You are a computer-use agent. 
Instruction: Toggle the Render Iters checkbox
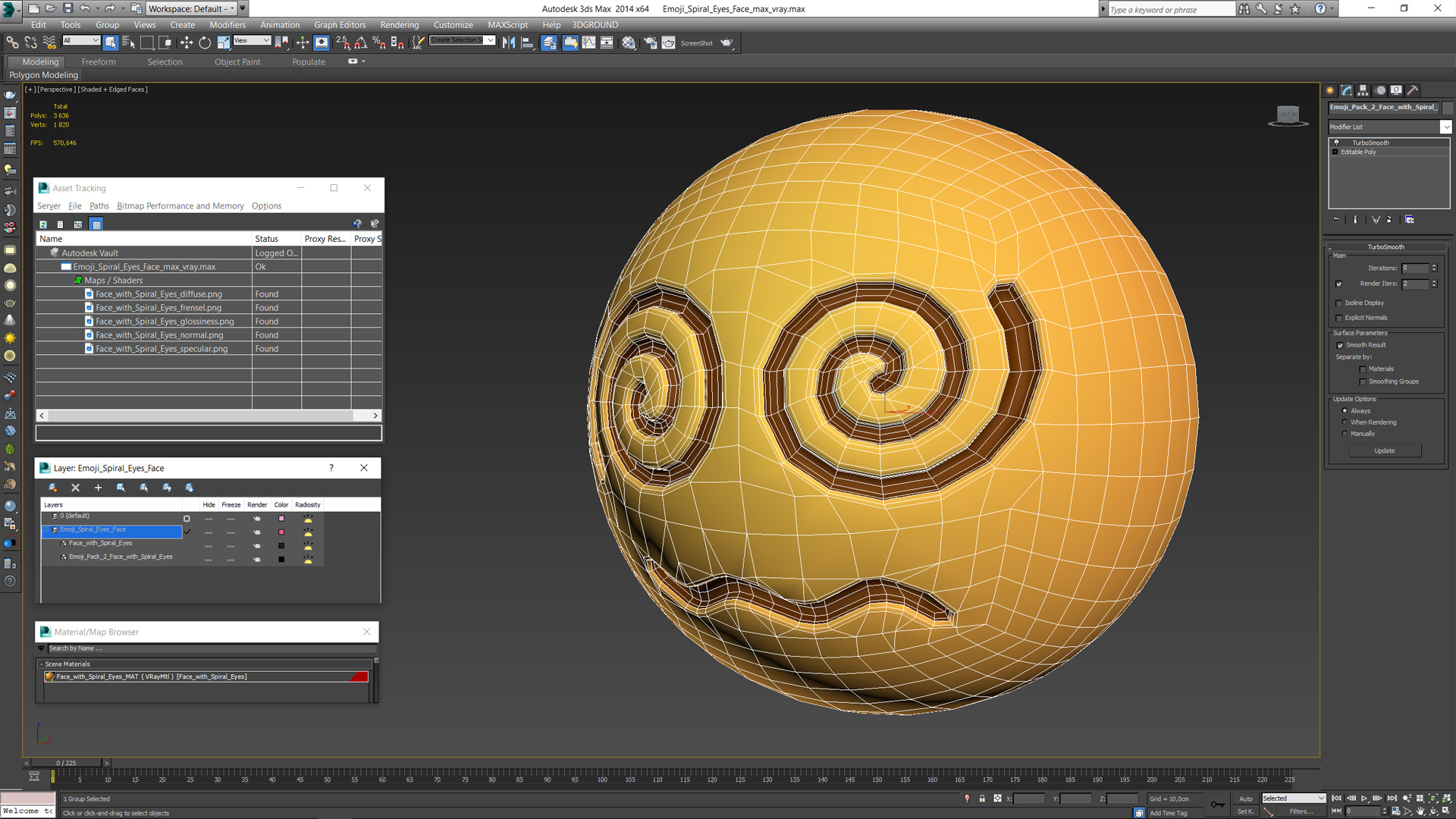1339,284
